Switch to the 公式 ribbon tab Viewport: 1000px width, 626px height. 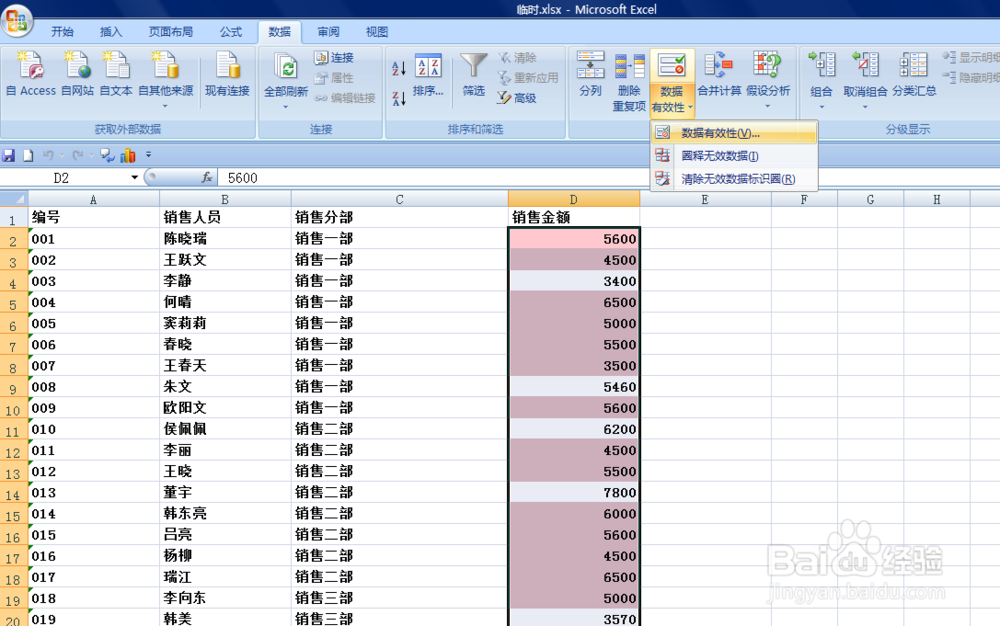click(230, 31)
